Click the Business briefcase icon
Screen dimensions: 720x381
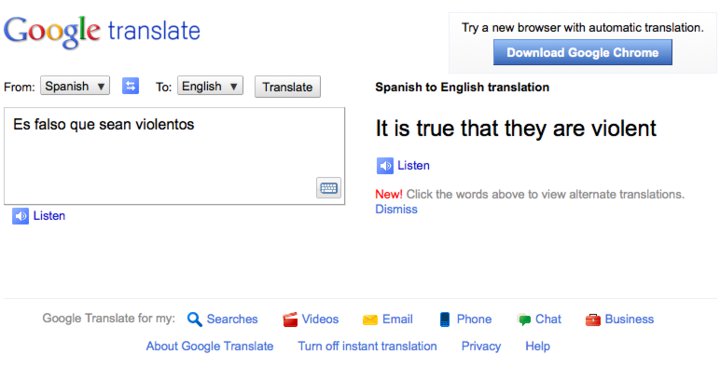coord(593,319)
